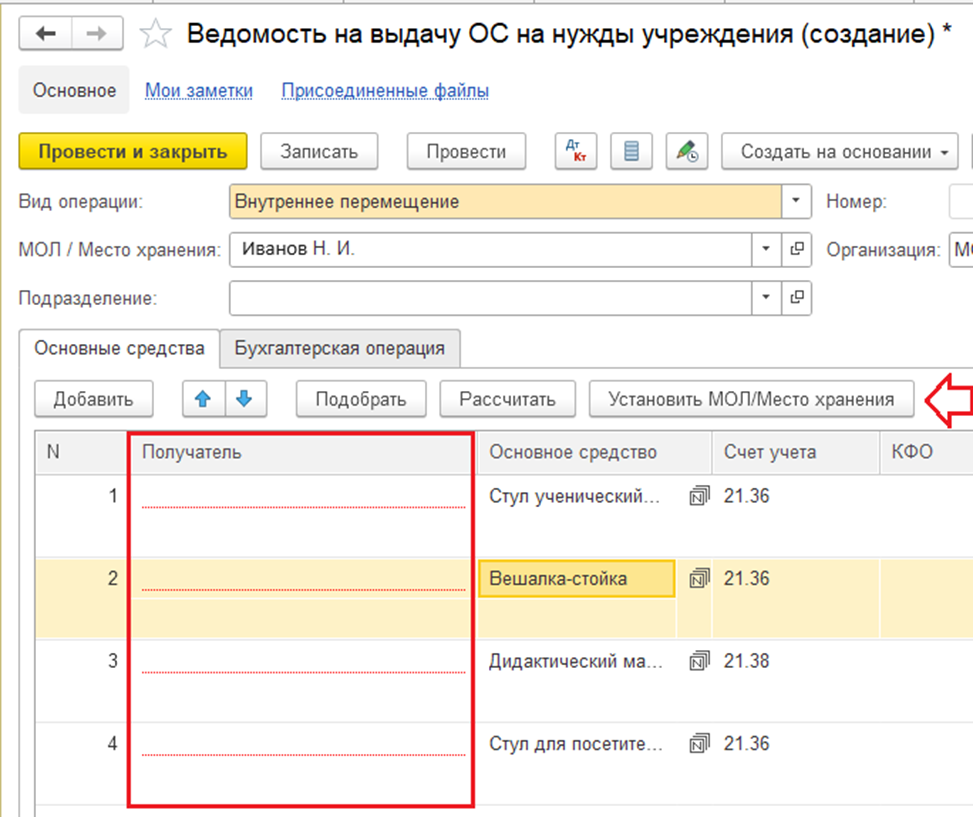Click the Провести button

[x=466, y=151]
